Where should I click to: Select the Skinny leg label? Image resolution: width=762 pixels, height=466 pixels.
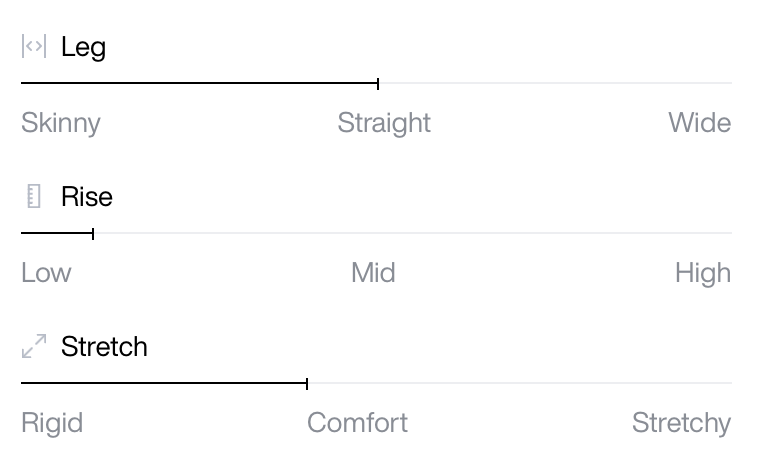61,123
